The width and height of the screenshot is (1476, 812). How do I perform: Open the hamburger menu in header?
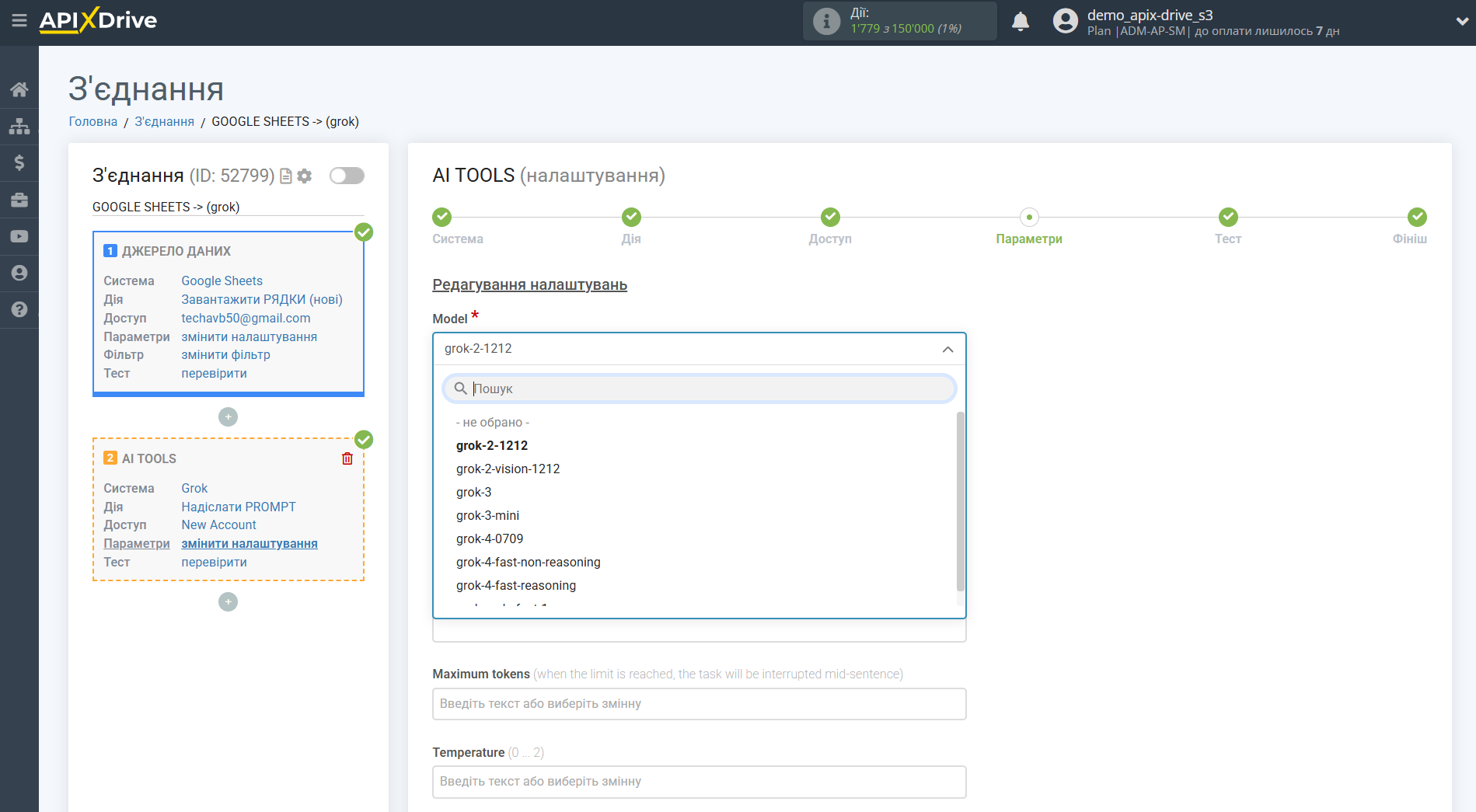point(19,21)
